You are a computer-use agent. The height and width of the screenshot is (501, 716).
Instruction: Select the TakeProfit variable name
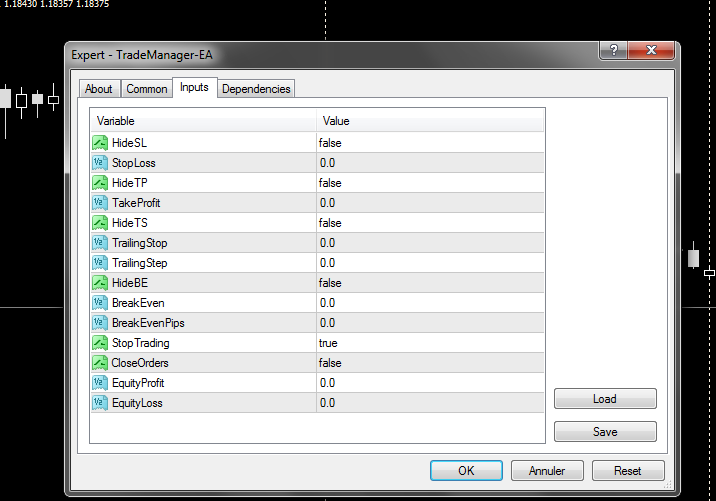tap(136, 203)
